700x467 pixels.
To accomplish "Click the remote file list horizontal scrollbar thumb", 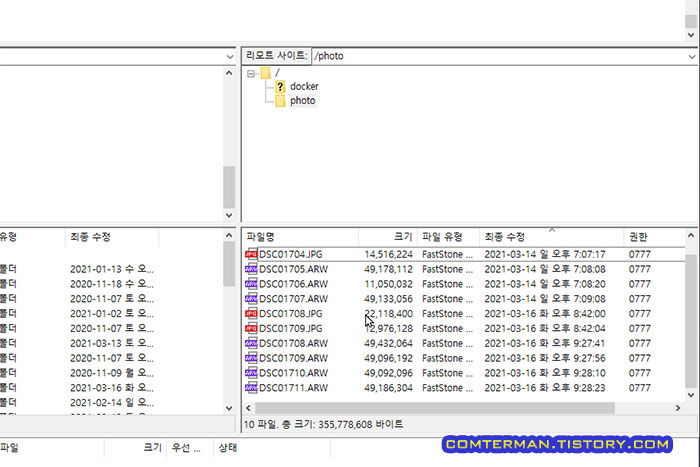I will [434, 408].
